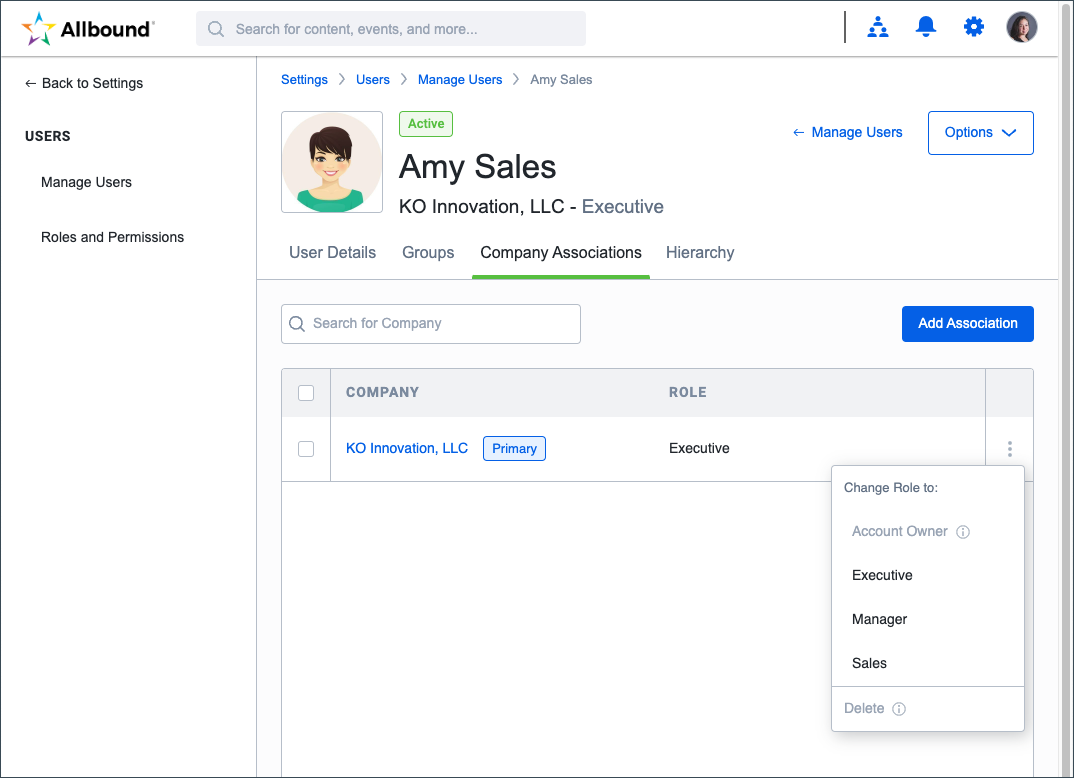Go Back to Settings
Image resolution: width=1074 pixels, height=778 pixels.
[x=84, y=83]
